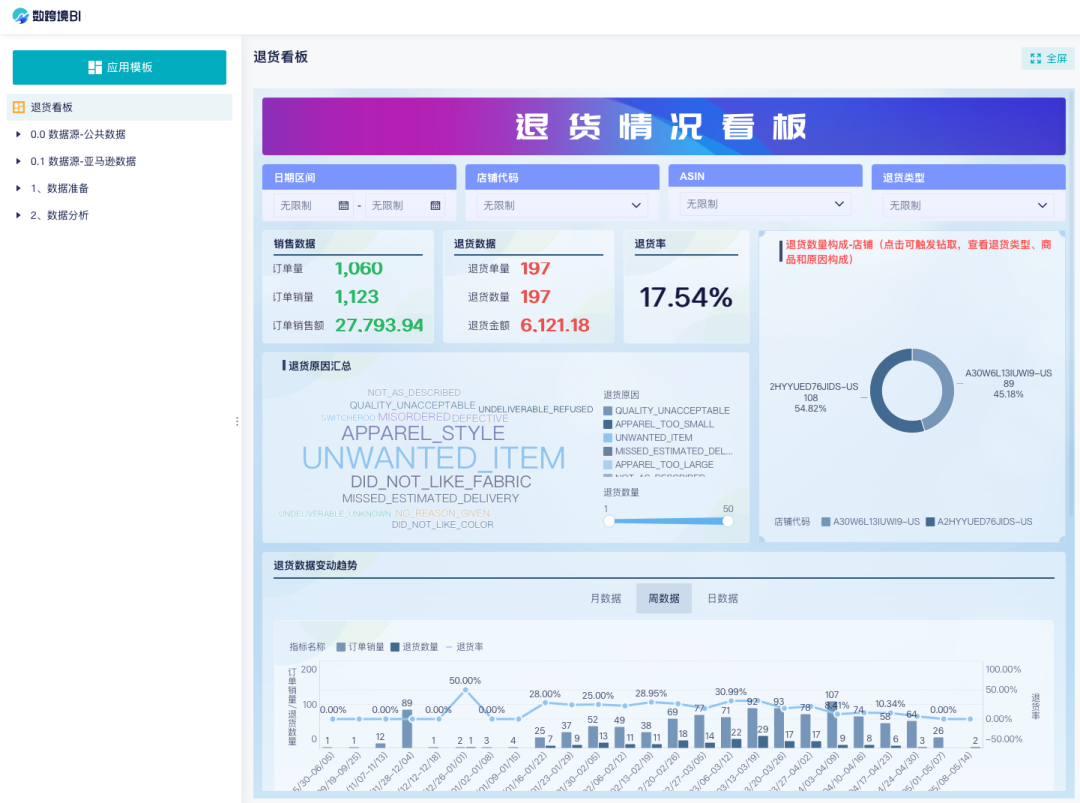This screenshot has width=1080, height=803.
Task: Click MISORDERED in the word cloud
Action: coord(414,417)
